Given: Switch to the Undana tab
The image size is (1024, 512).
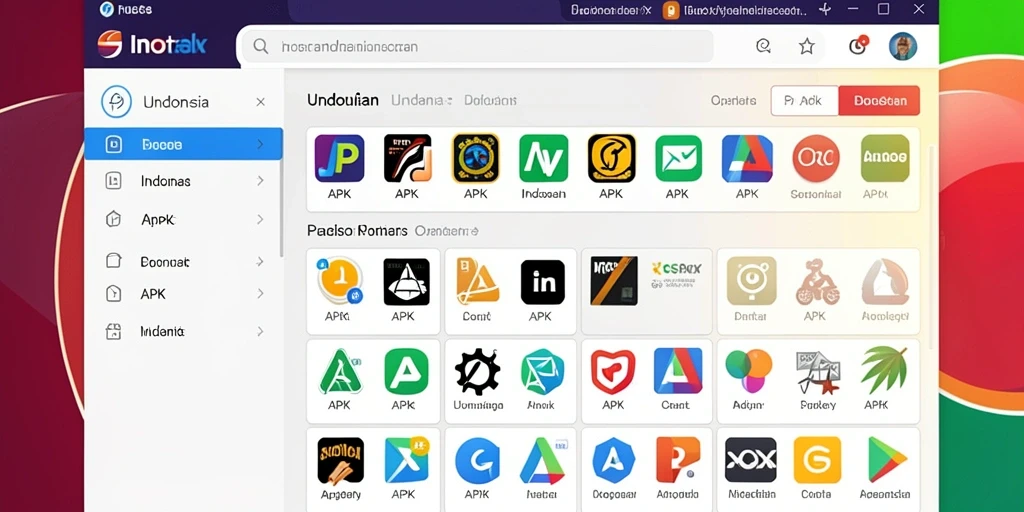Looking at the screenshot, I should point(421,101).
